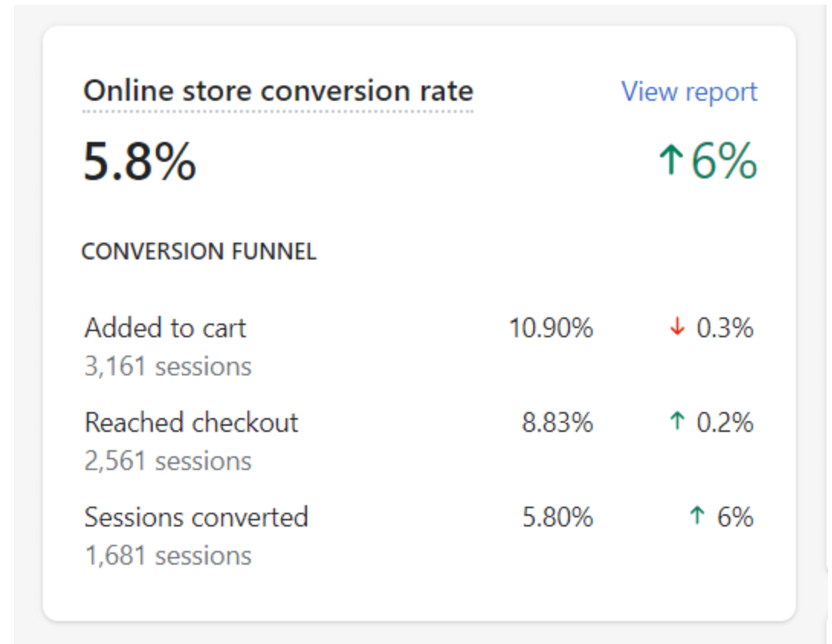Click the large 6% change value

723,160
